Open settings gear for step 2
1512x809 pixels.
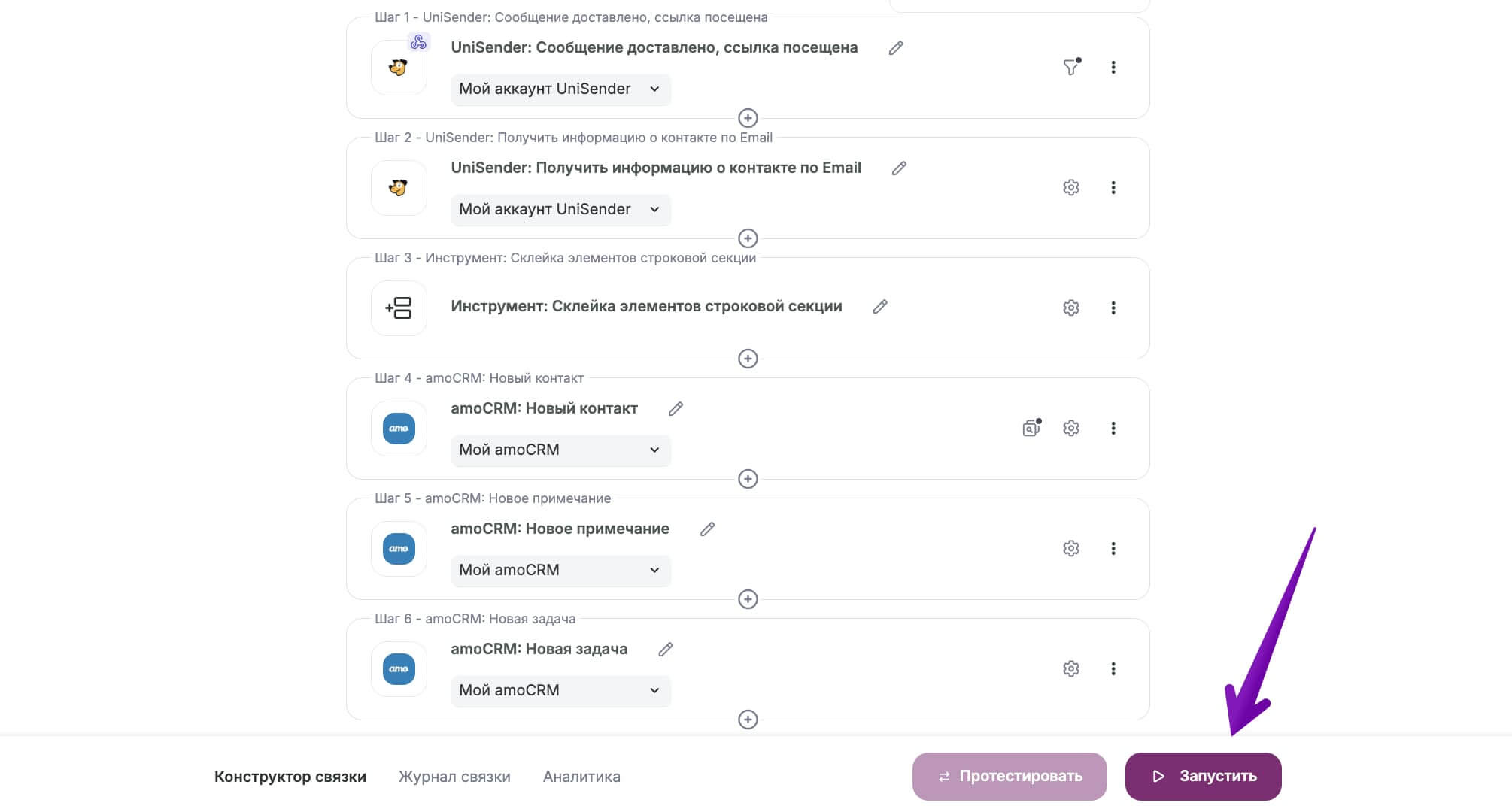1071,187
